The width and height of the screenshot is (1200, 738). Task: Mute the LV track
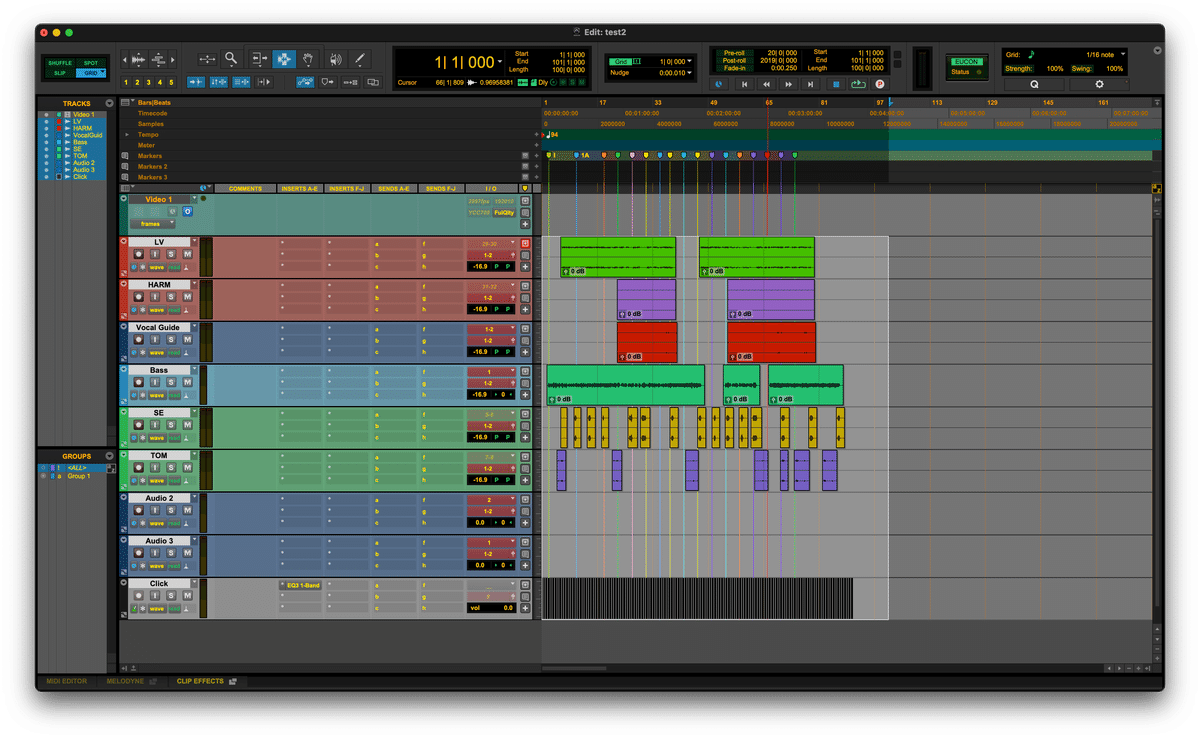coord(187,256)
